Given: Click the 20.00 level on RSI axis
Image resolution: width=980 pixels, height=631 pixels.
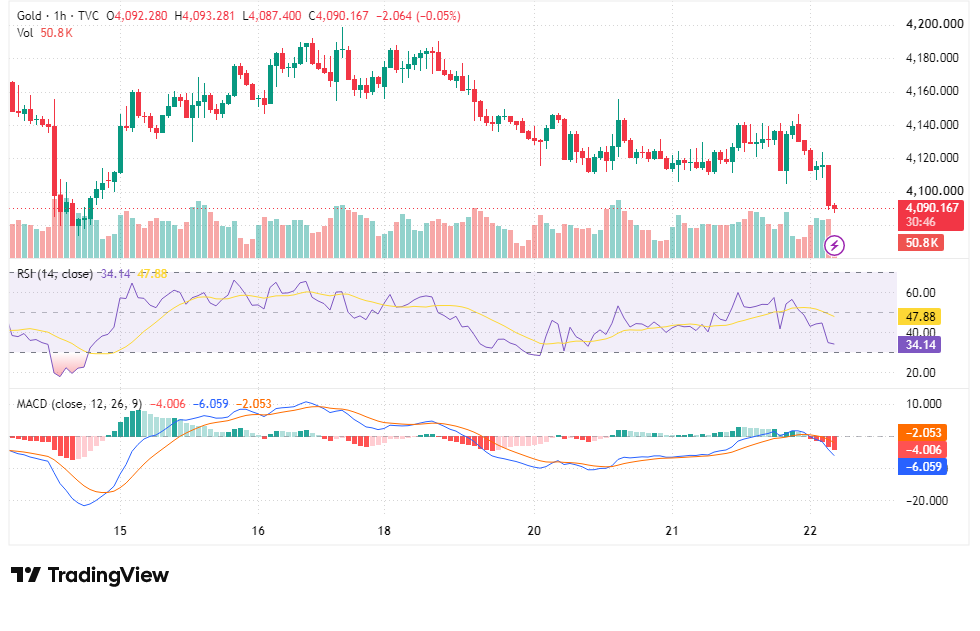Looking at the screenshot, I should tap(921, 373).
